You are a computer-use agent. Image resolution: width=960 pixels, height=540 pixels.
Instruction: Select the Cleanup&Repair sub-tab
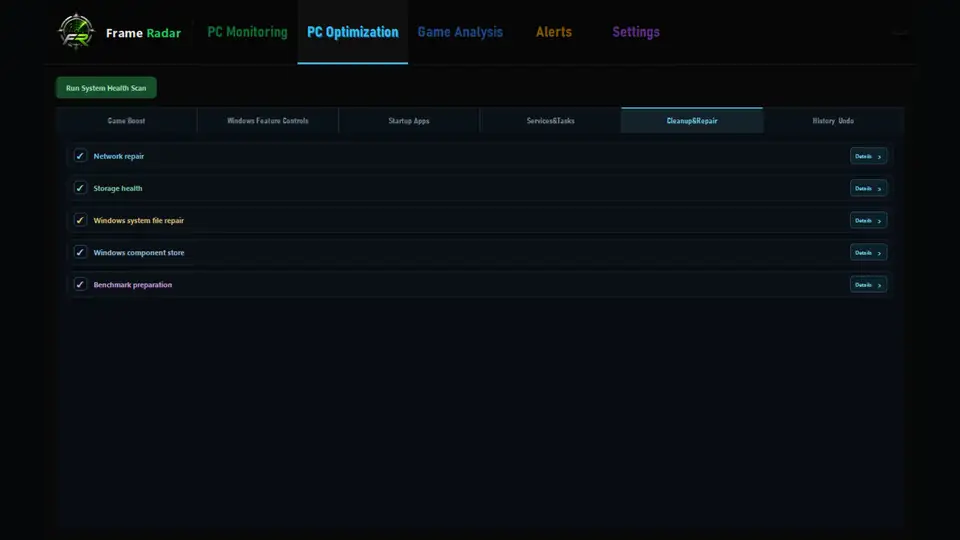692,121
